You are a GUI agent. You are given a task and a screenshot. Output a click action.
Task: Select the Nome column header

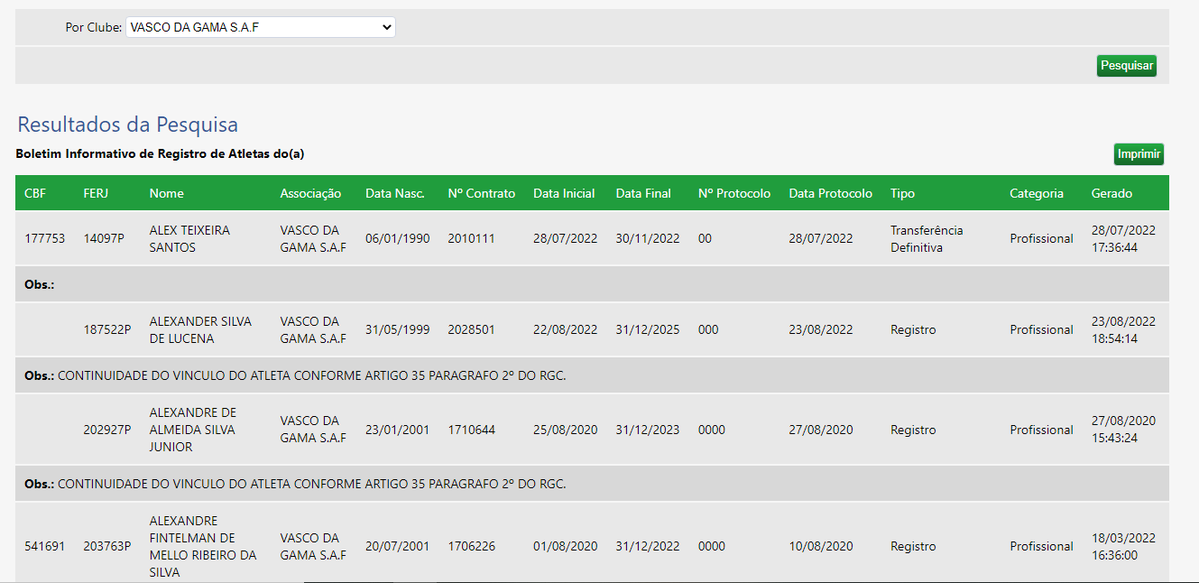166,193
